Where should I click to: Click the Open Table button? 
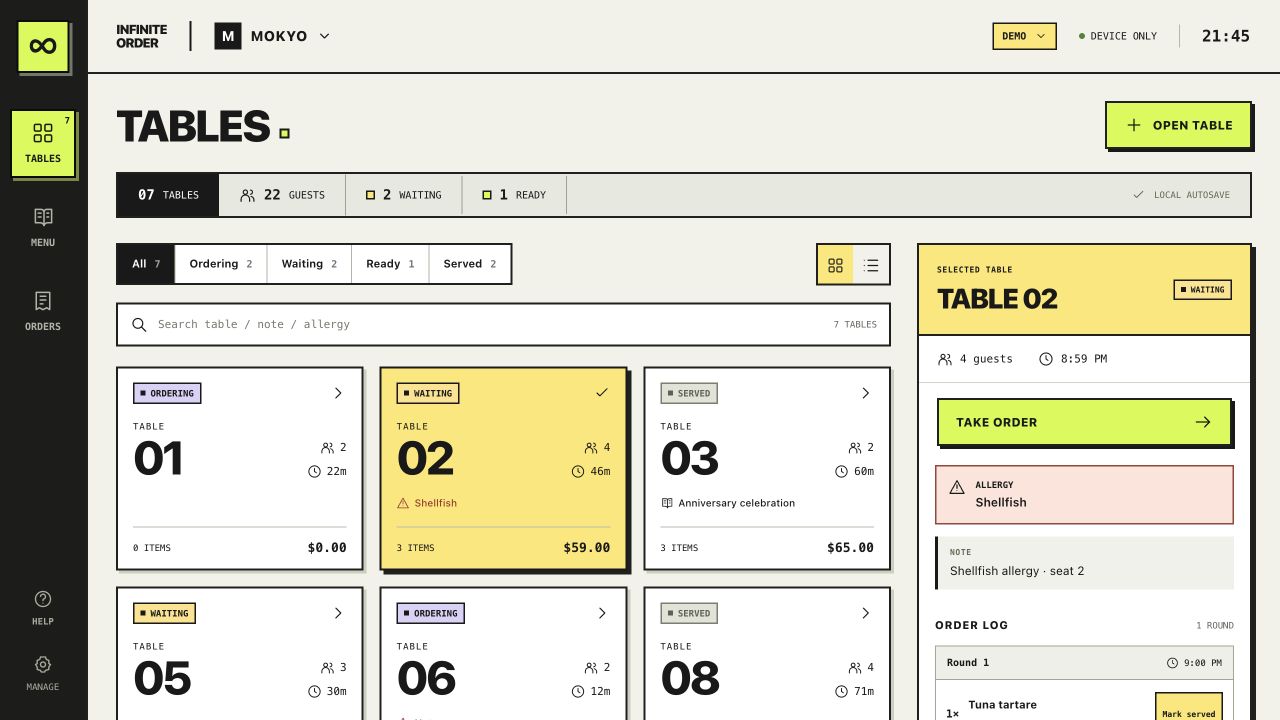coord(1178,125)
